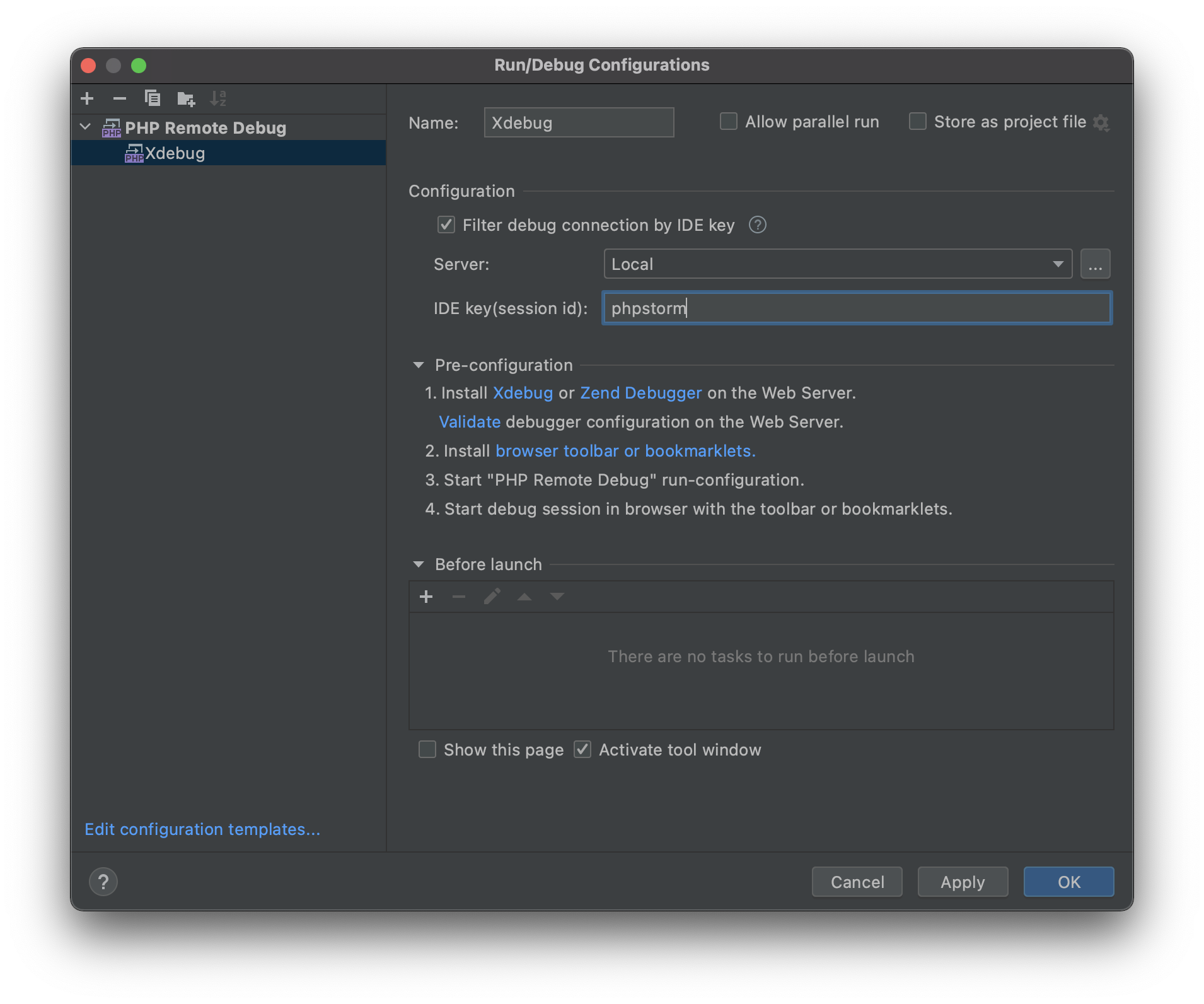The height and width of the screenshot is (1004, 1204).
Task: Select the PHP Remote Debug group row
Action: point(228,128)
